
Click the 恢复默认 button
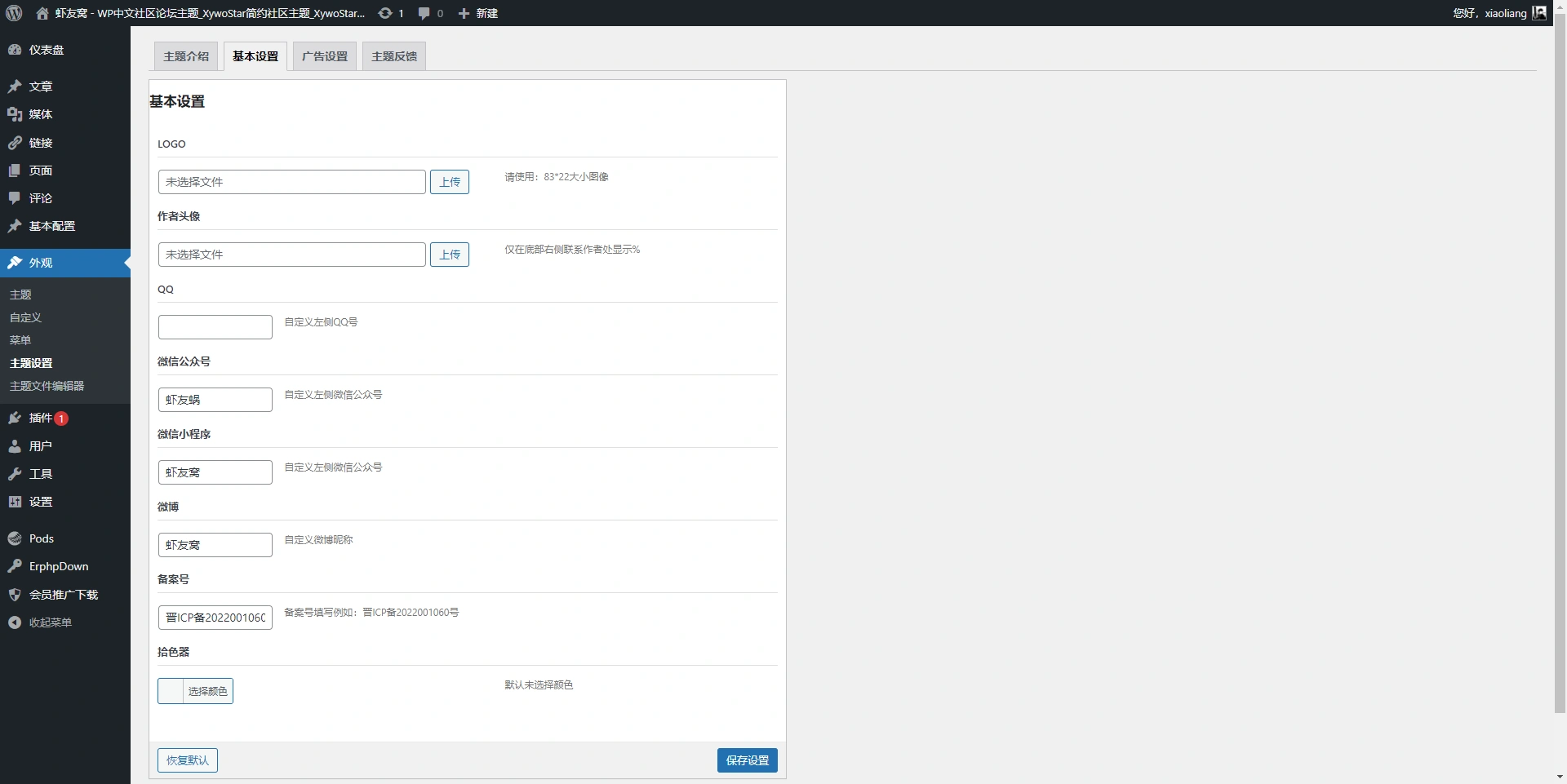coord(188,760)
